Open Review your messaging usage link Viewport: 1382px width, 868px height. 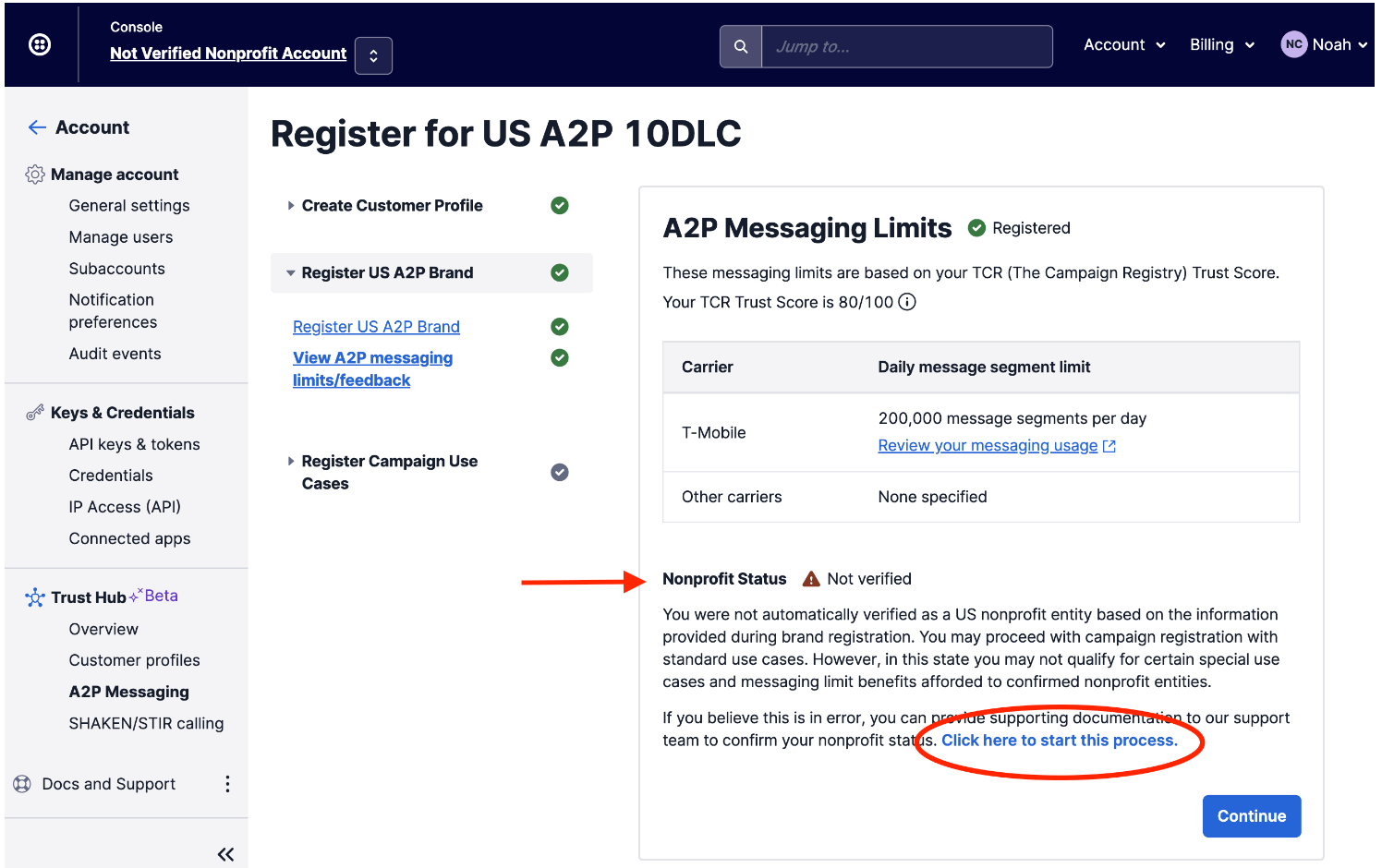pyautogui.click(x=988, y=445)
